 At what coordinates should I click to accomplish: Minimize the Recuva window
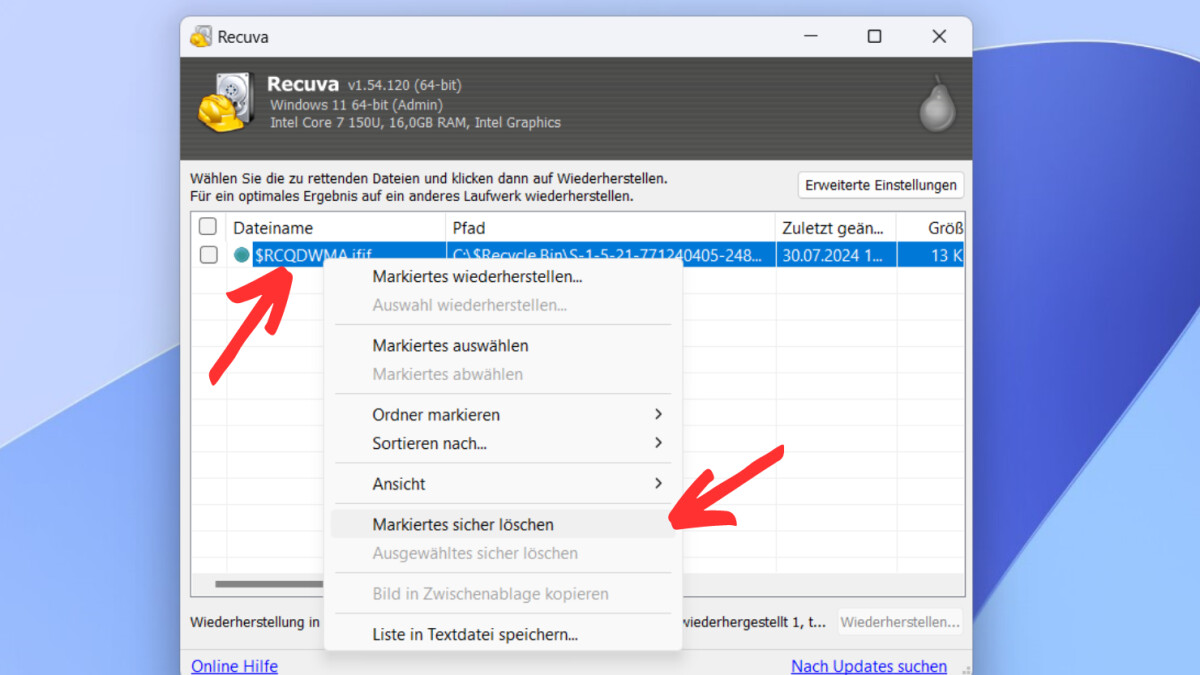click(811, 37)
